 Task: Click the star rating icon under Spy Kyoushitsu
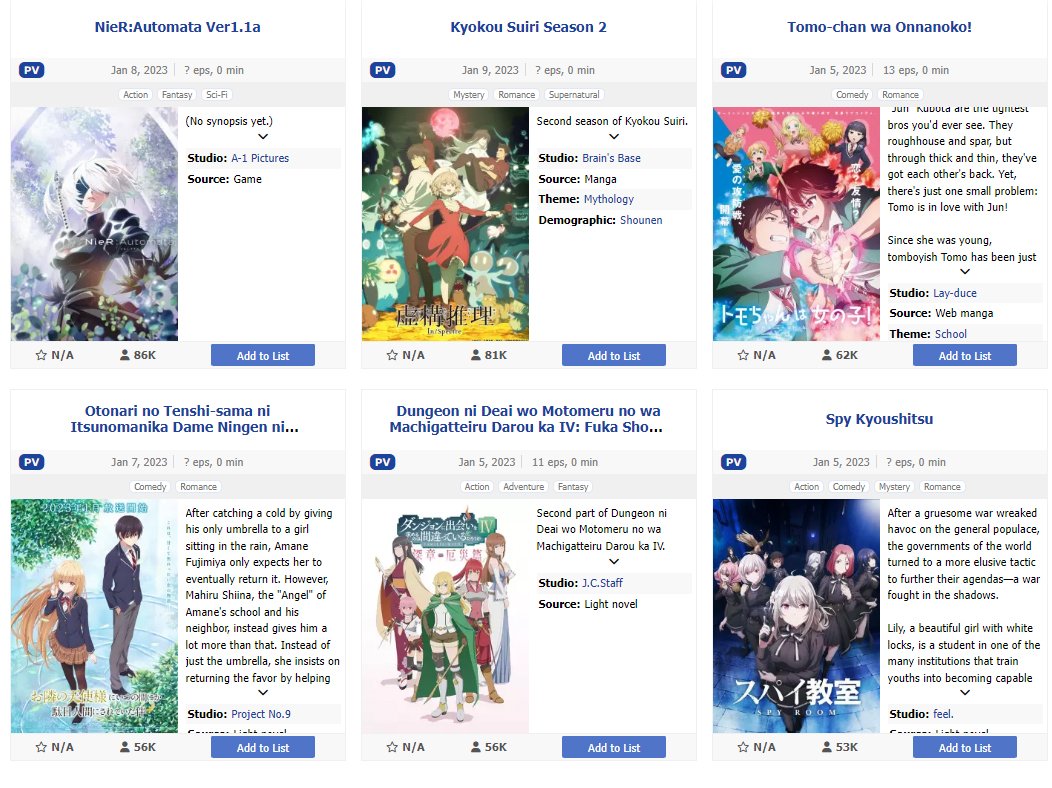click(743, 747)
